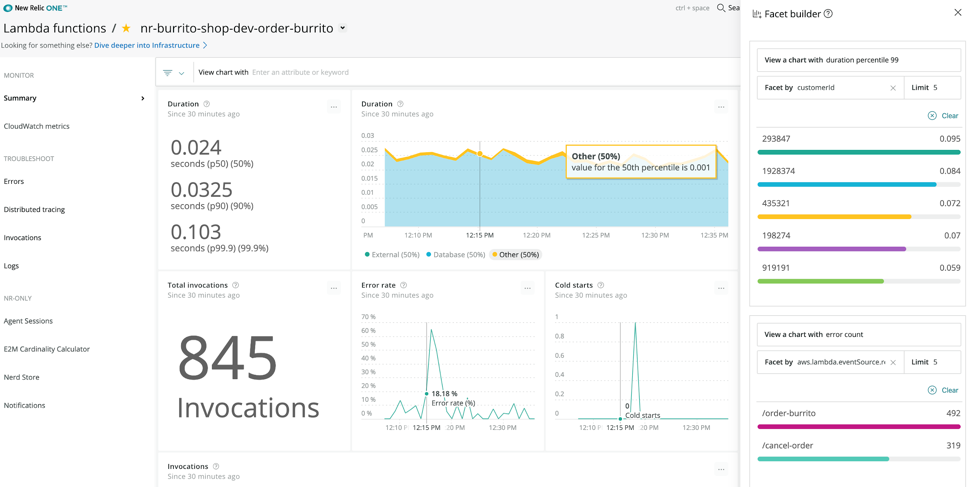Clear the duration percentile facet
The image size is (974, 487).
click(x=944, y=116)
